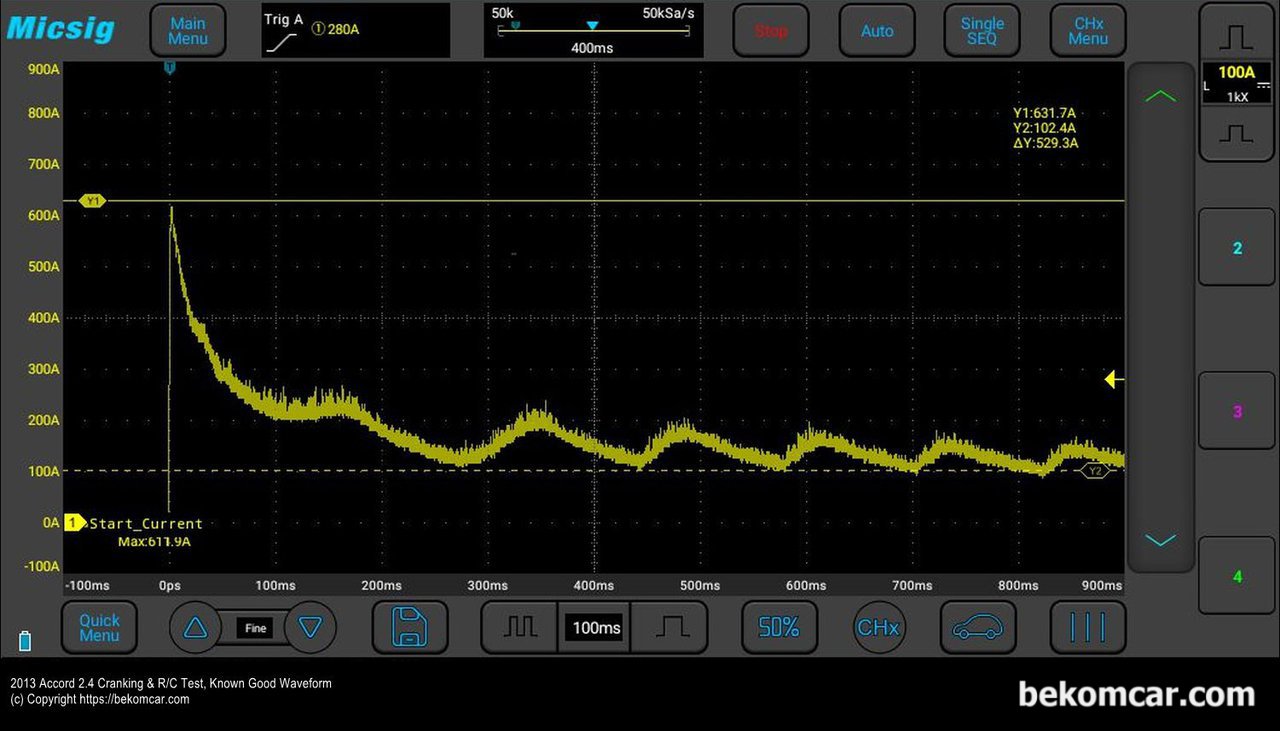Tap the pulse icon below the 100A box

click(x=1237, y=134)
